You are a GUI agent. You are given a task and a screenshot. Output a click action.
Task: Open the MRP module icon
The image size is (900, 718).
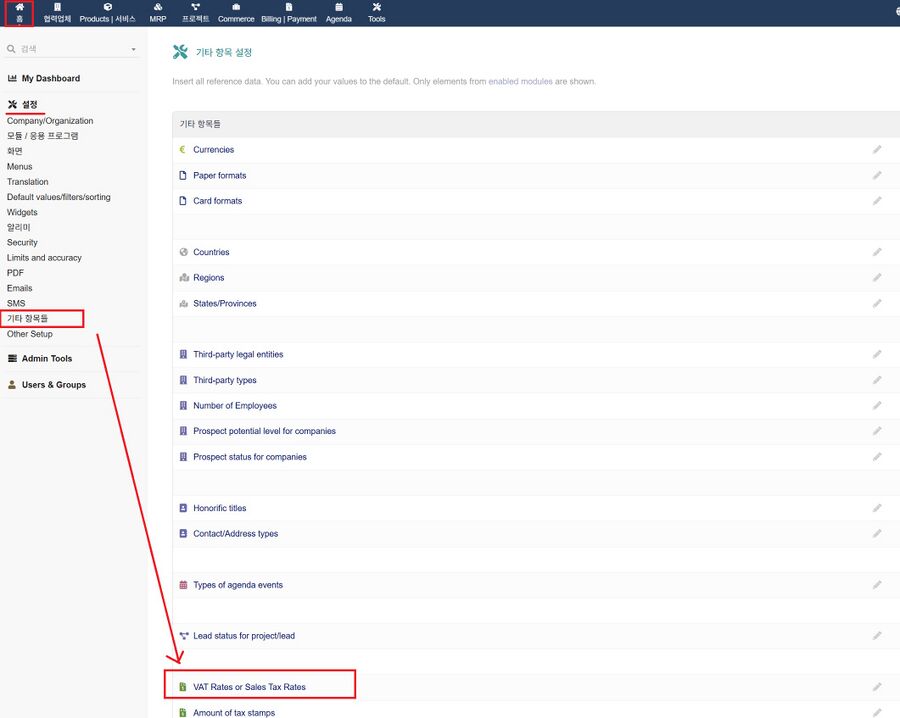tap(158, 8)
